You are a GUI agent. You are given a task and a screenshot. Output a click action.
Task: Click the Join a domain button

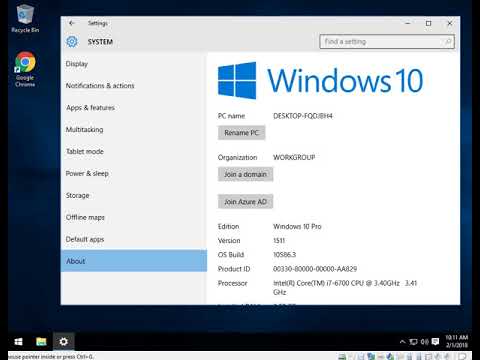[x=245, y=174]
